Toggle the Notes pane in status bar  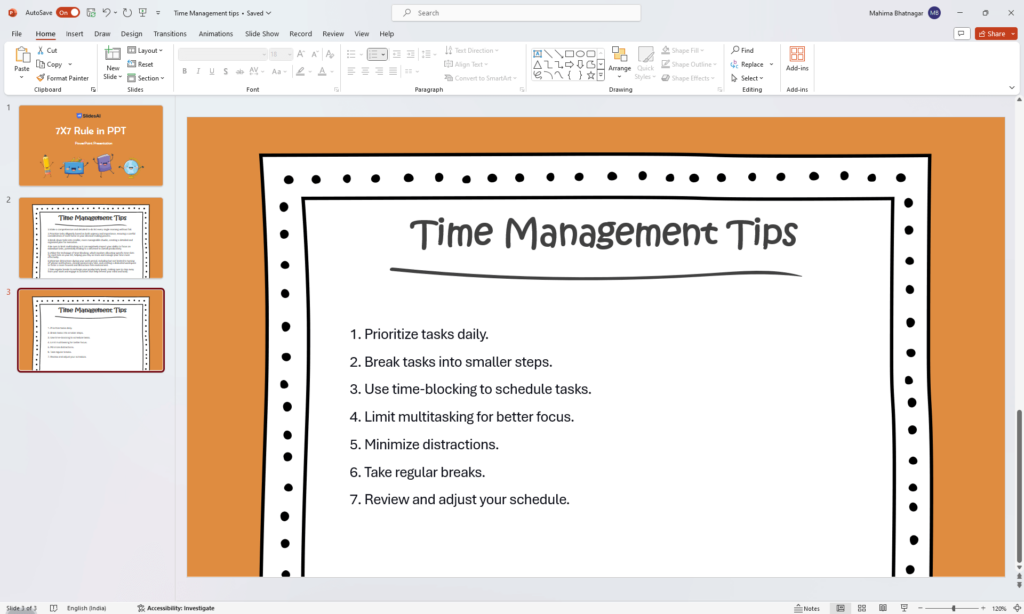(x=806, y=607)
